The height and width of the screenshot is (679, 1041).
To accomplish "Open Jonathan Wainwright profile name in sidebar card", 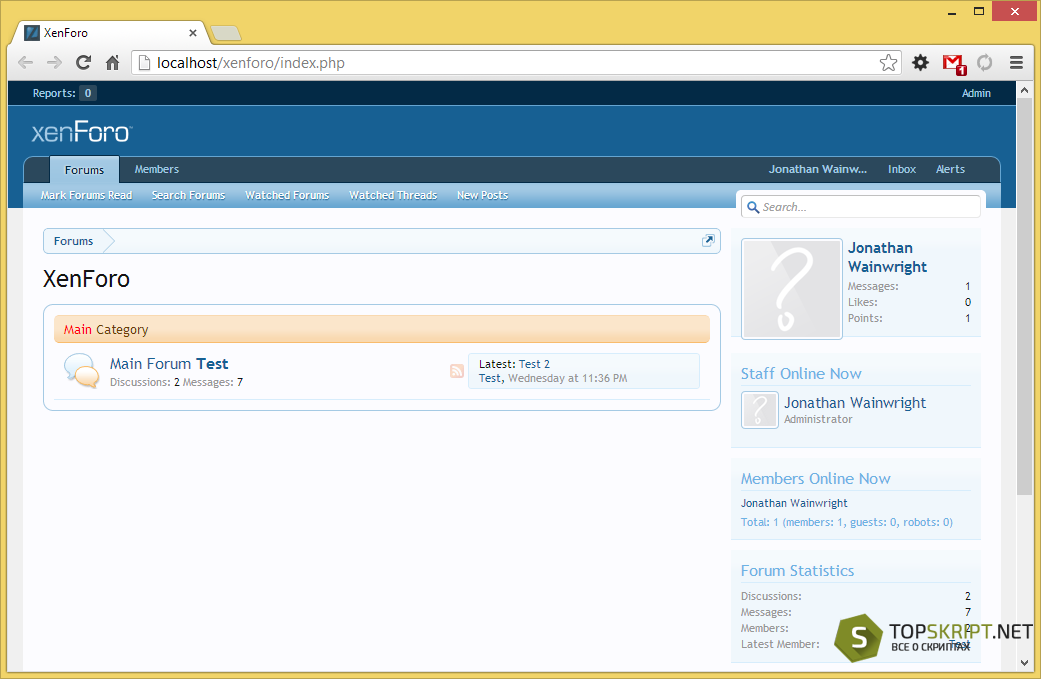I will pos(887,257).
